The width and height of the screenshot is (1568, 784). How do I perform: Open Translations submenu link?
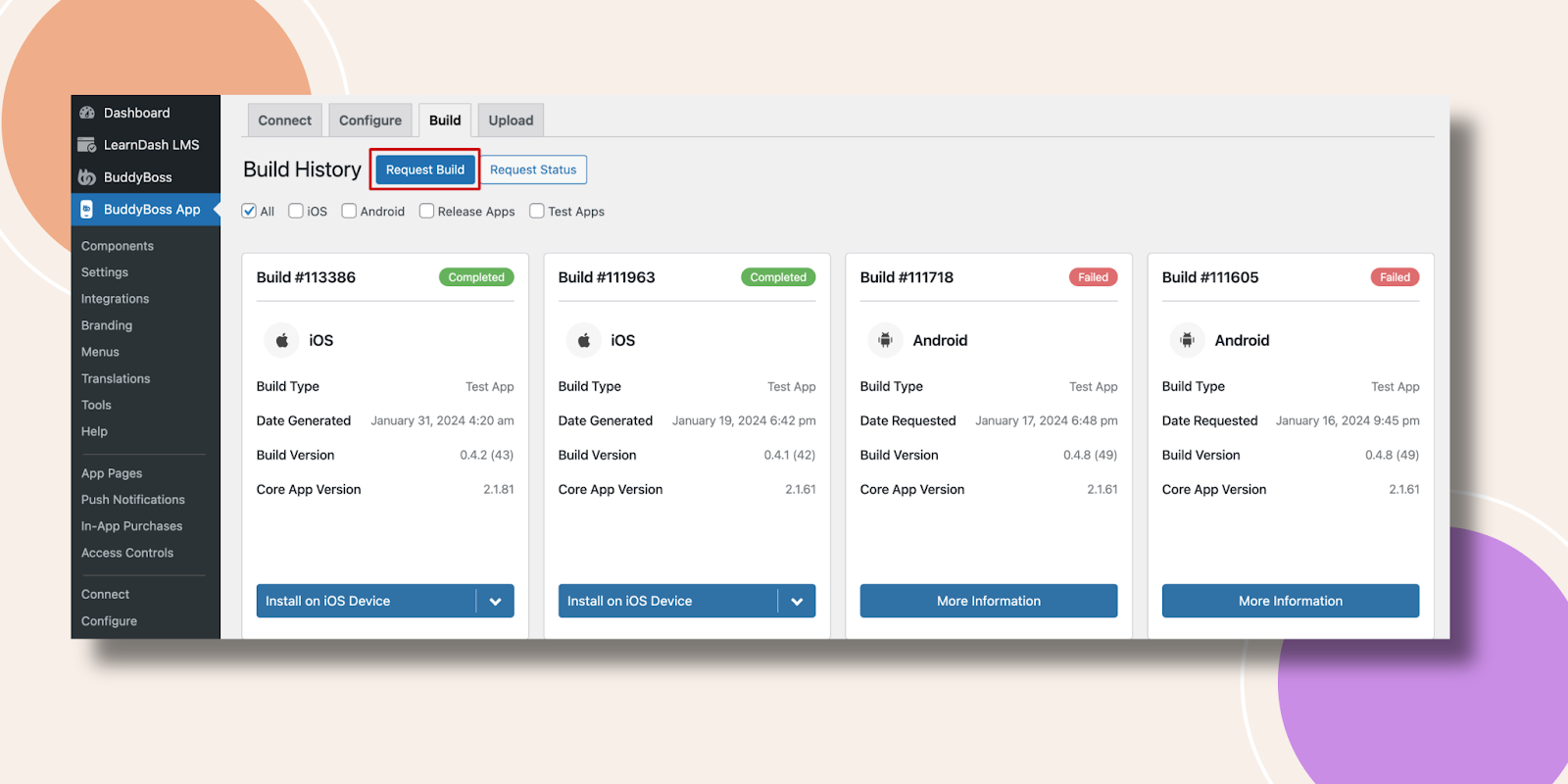116,378
